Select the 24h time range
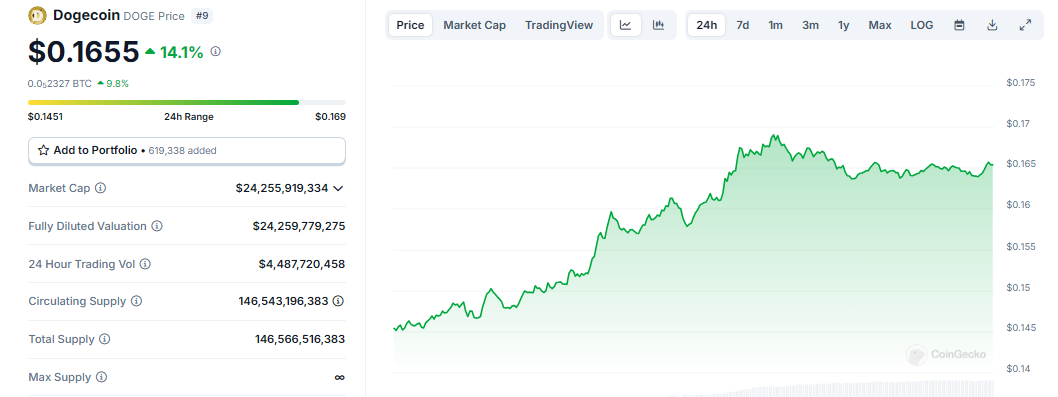This screenshot has width=1058, height=397. click(706, 25)
